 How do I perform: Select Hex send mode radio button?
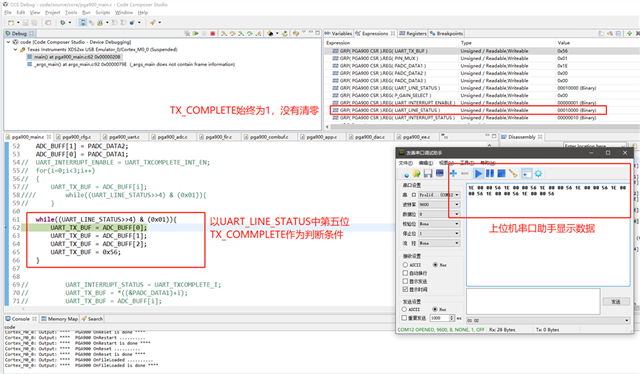[435, 309]
